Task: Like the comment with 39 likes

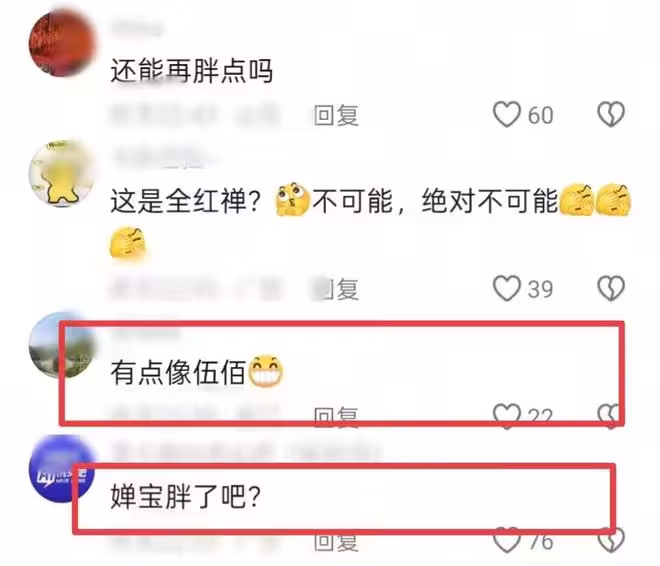Action: [507, 289]
